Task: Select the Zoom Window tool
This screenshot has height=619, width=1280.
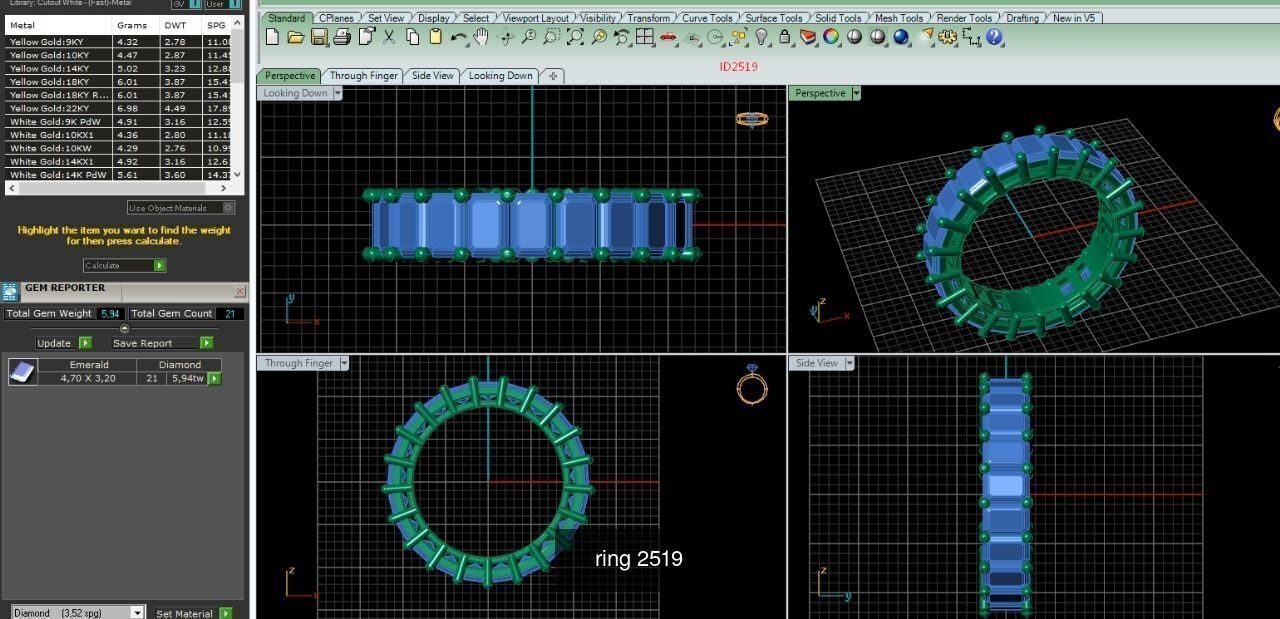Action: pyautogui.click(x=552, y=37)
